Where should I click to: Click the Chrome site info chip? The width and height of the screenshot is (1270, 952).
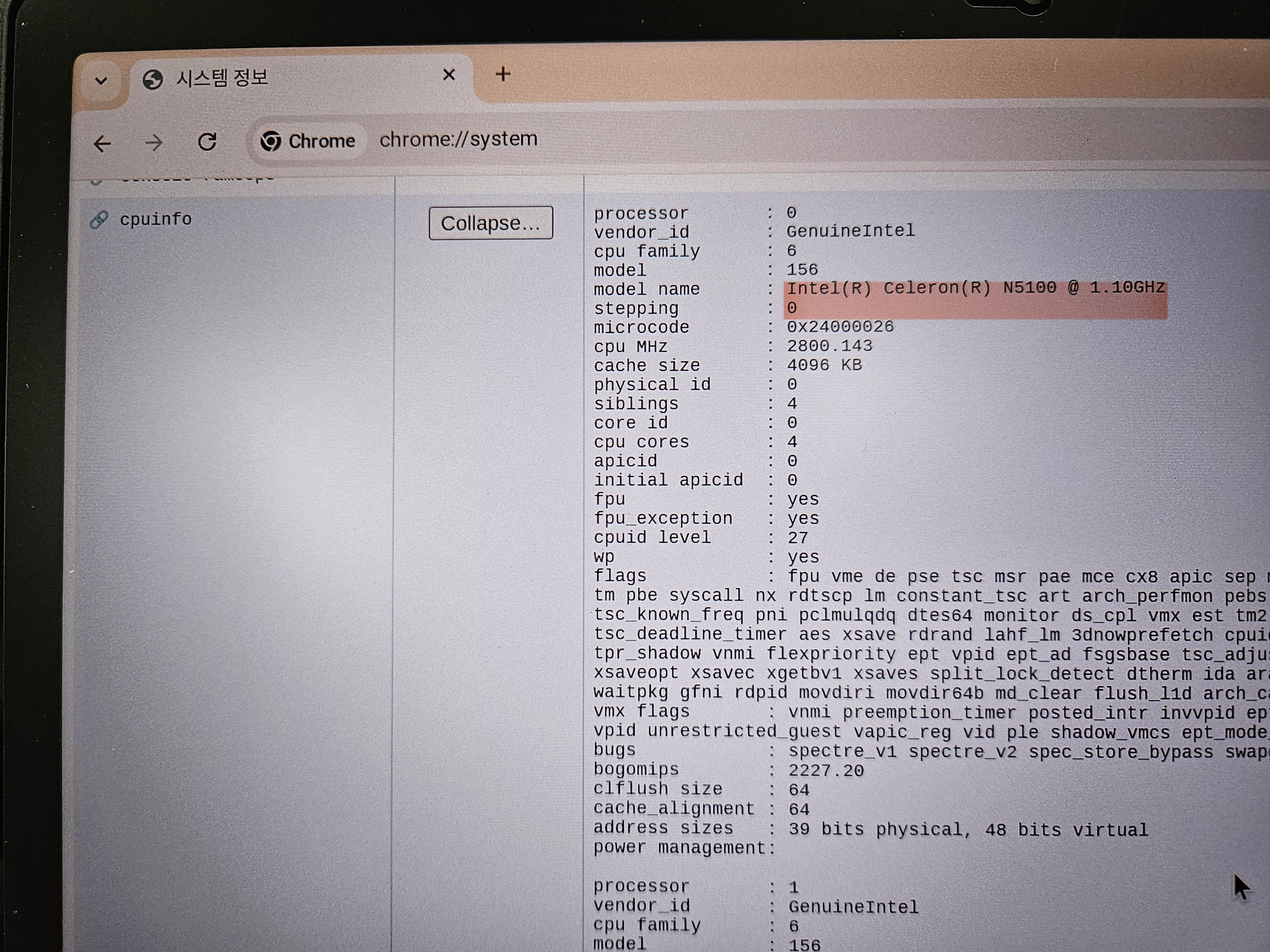[308, 140]
